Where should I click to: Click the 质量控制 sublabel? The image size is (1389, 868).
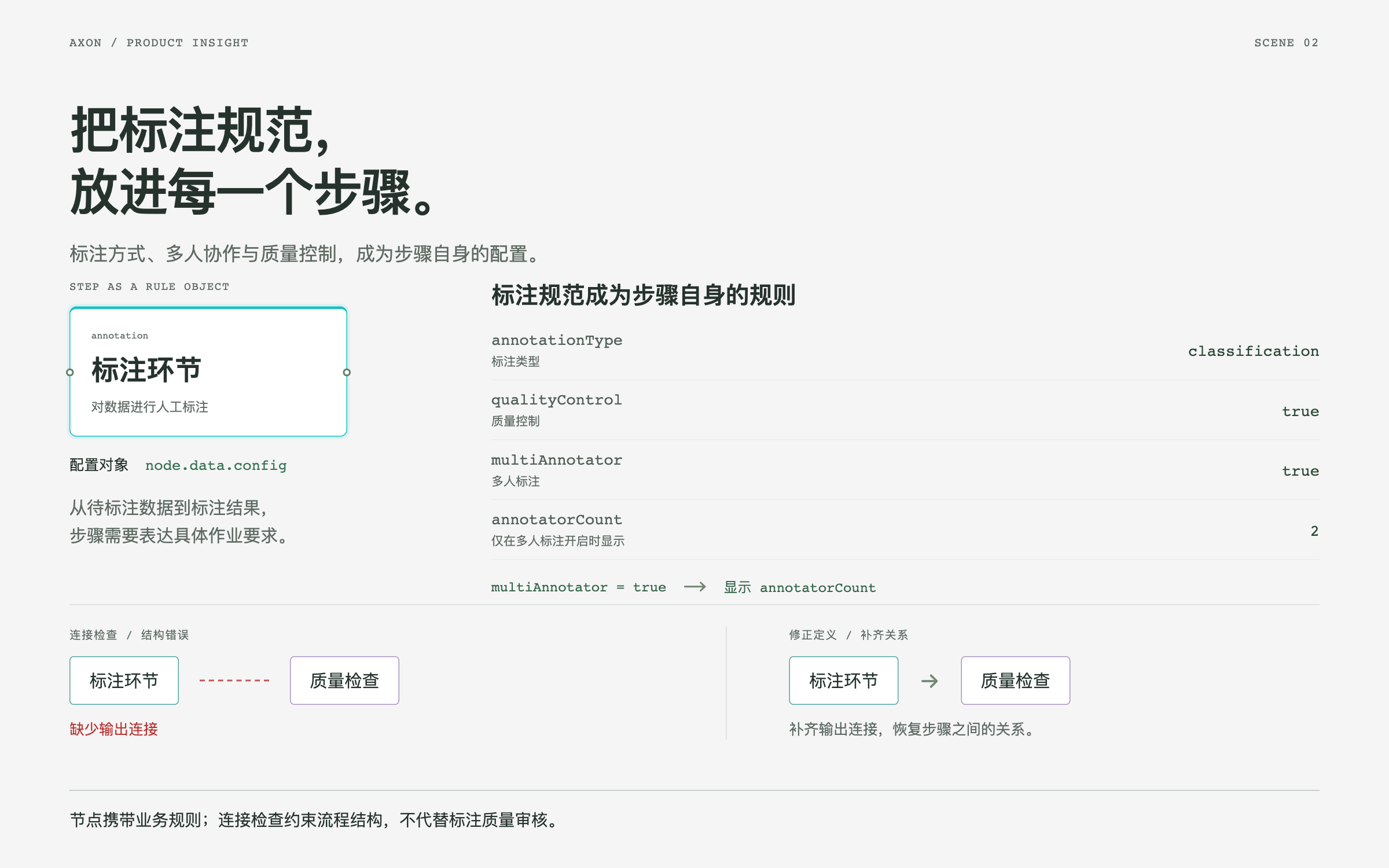click(516, 421)
